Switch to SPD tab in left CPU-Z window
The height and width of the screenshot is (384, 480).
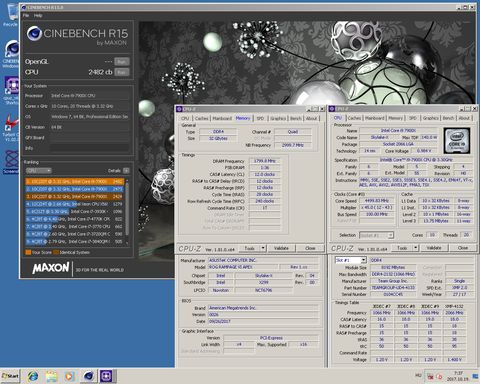click(260, 118)
